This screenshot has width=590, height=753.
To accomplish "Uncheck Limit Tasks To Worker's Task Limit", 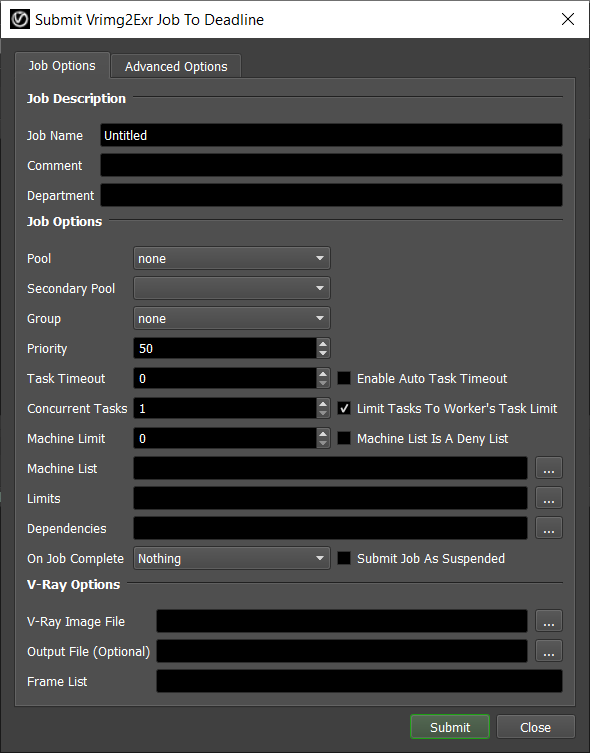I will tap(344, 408).
